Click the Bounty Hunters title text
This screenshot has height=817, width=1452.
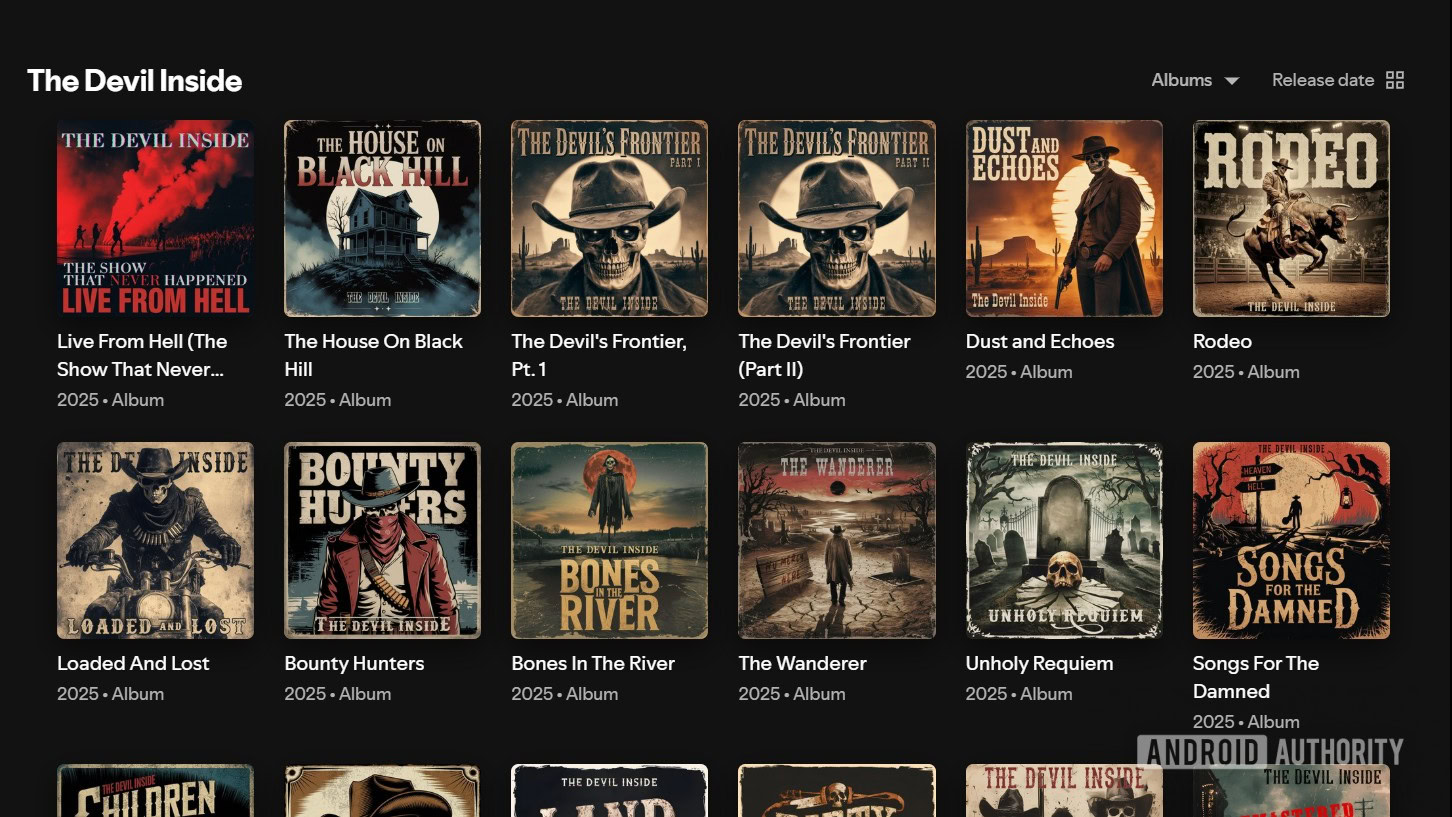tap(354, 664)
